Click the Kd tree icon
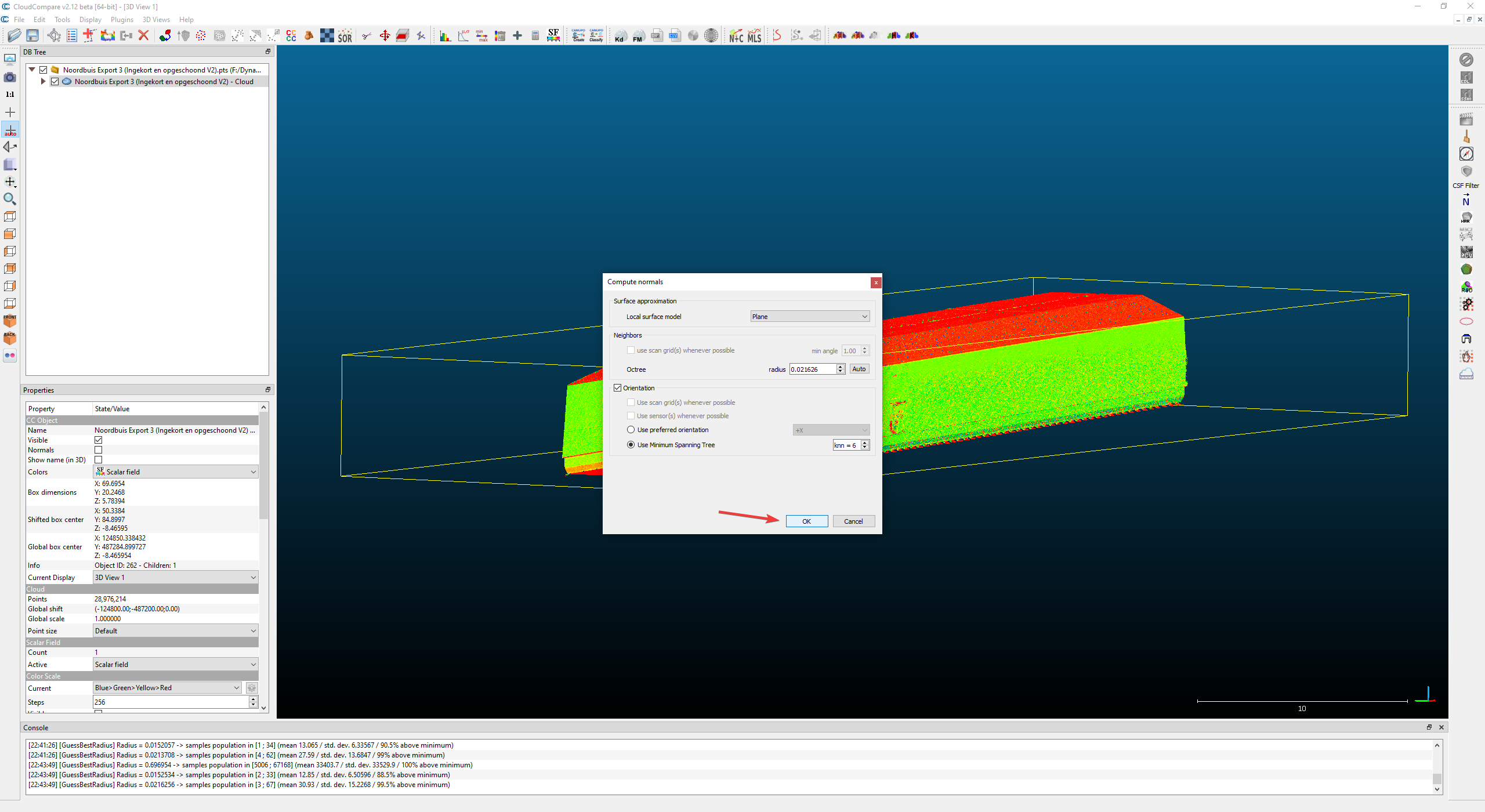This screenshot has height=812, width=1485. click(x=620, y=36)
